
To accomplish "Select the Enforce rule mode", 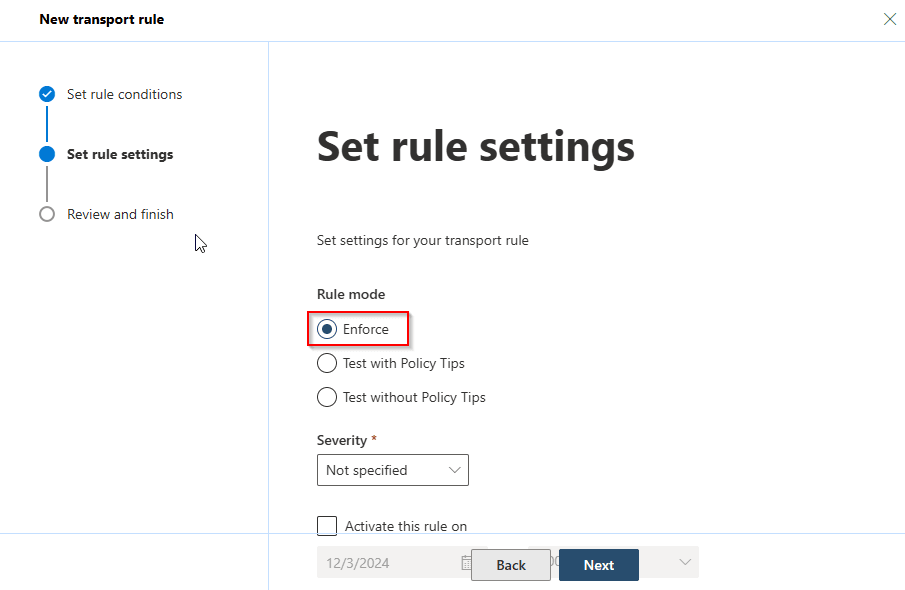I will 327,328.
